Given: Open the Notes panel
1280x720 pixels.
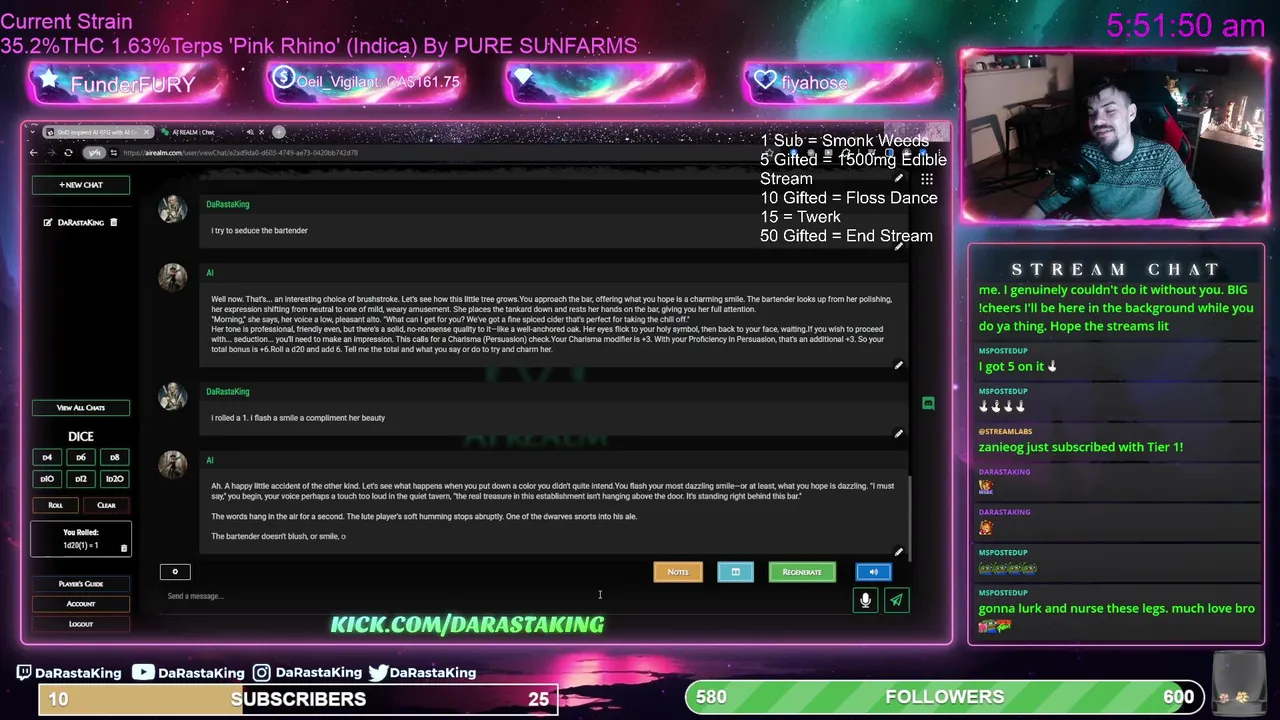Looking at the screenshot, I should coord(678,572).
